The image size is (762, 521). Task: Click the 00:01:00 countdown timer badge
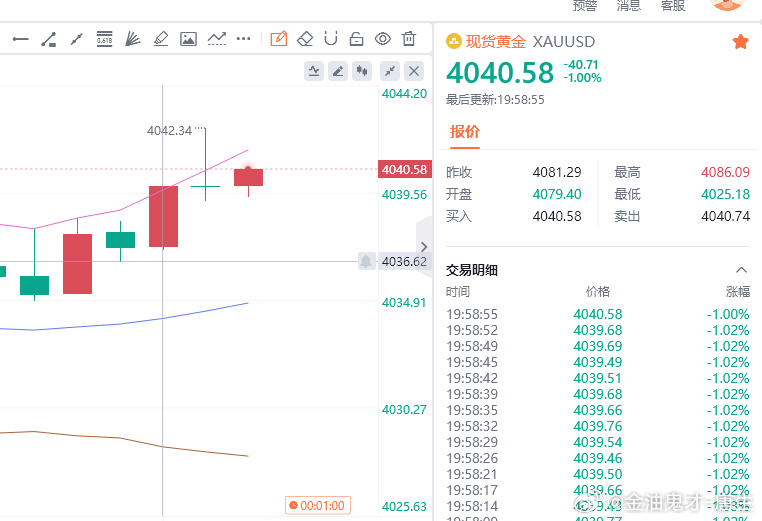point(317,505)
